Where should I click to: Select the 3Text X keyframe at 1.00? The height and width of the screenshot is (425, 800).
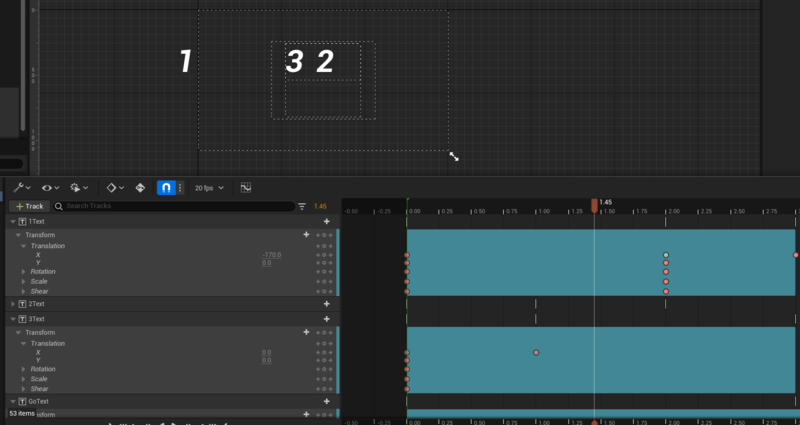pyautogui.click(x=536, y=353)
